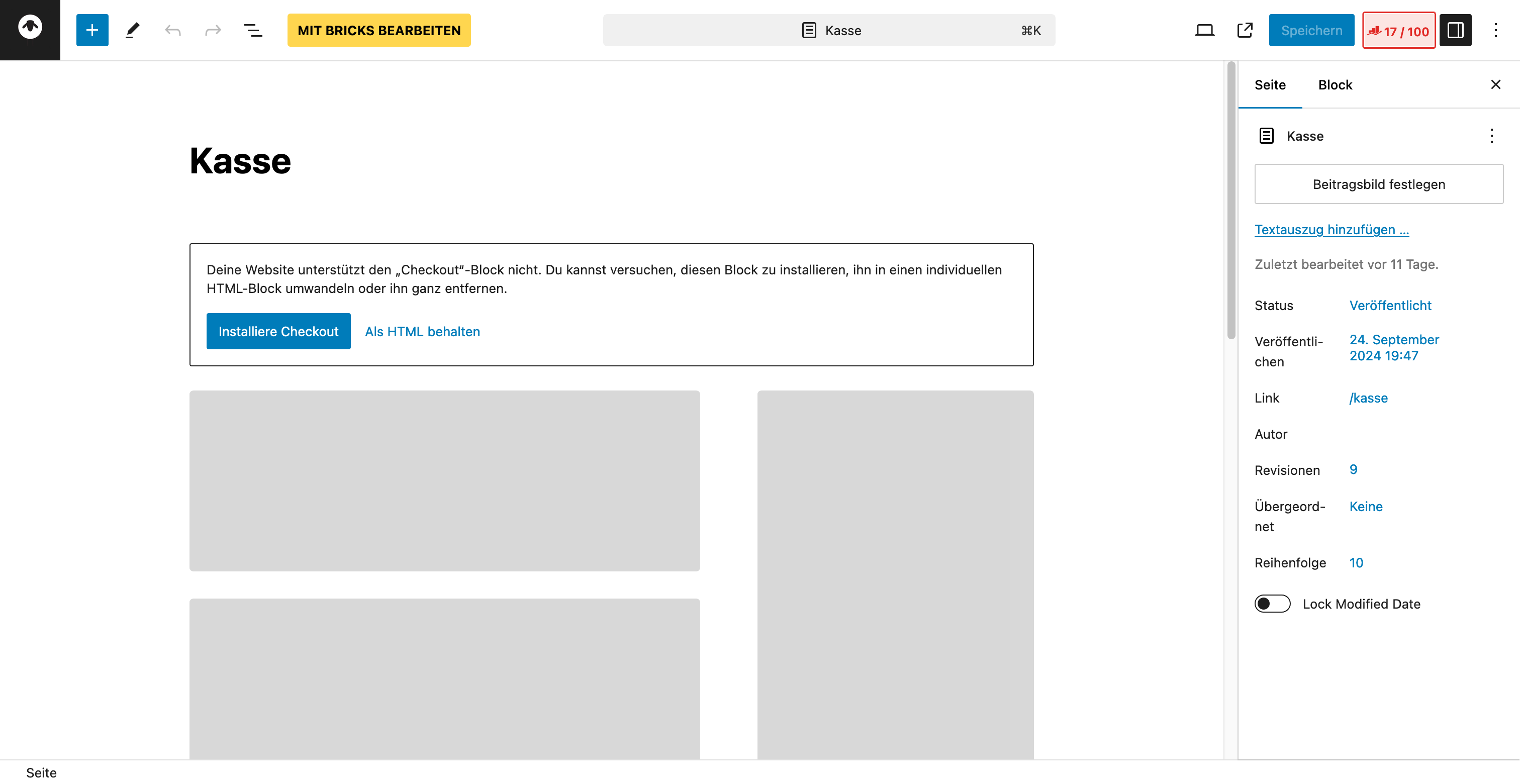Viewport: 1520px width, 784px height.
Task: Click the editor vertical scrollbar
Action: (x=1231, y=201)
